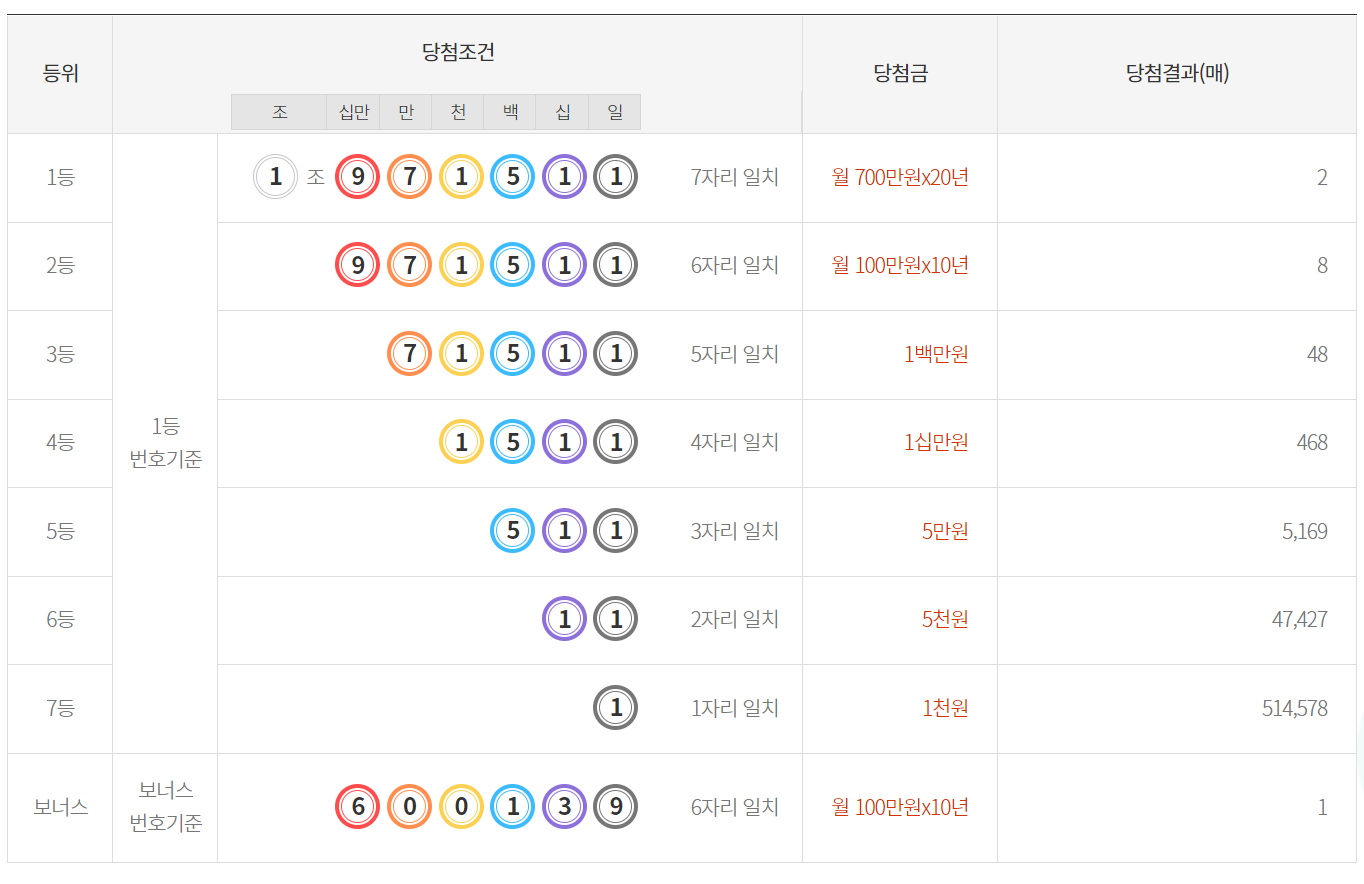Click the 백 digit-position label
The width and height of the screenshot is (1364, 884).
click(x=510, y=112)
